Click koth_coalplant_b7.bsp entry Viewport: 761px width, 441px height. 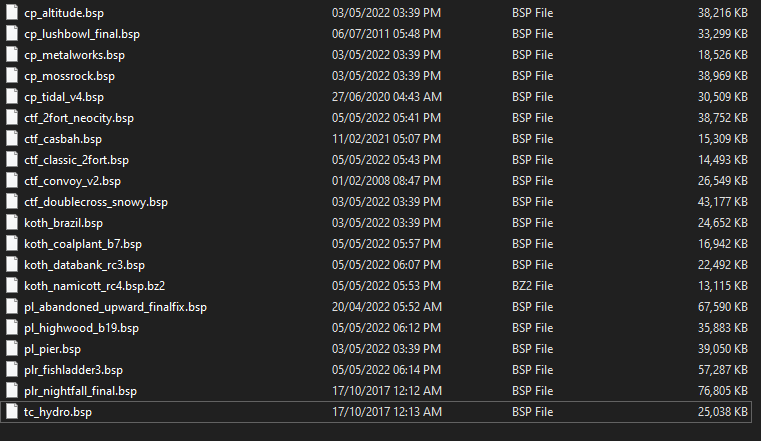click(83, 244)
